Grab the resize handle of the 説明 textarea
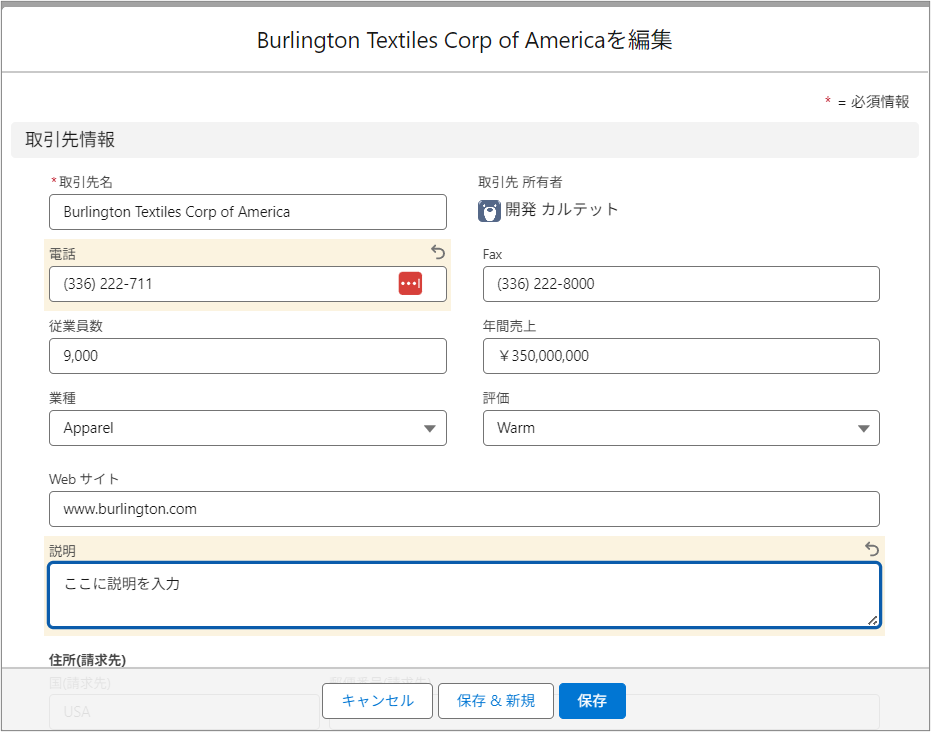 pyautogui.click(x=873, y=621)
